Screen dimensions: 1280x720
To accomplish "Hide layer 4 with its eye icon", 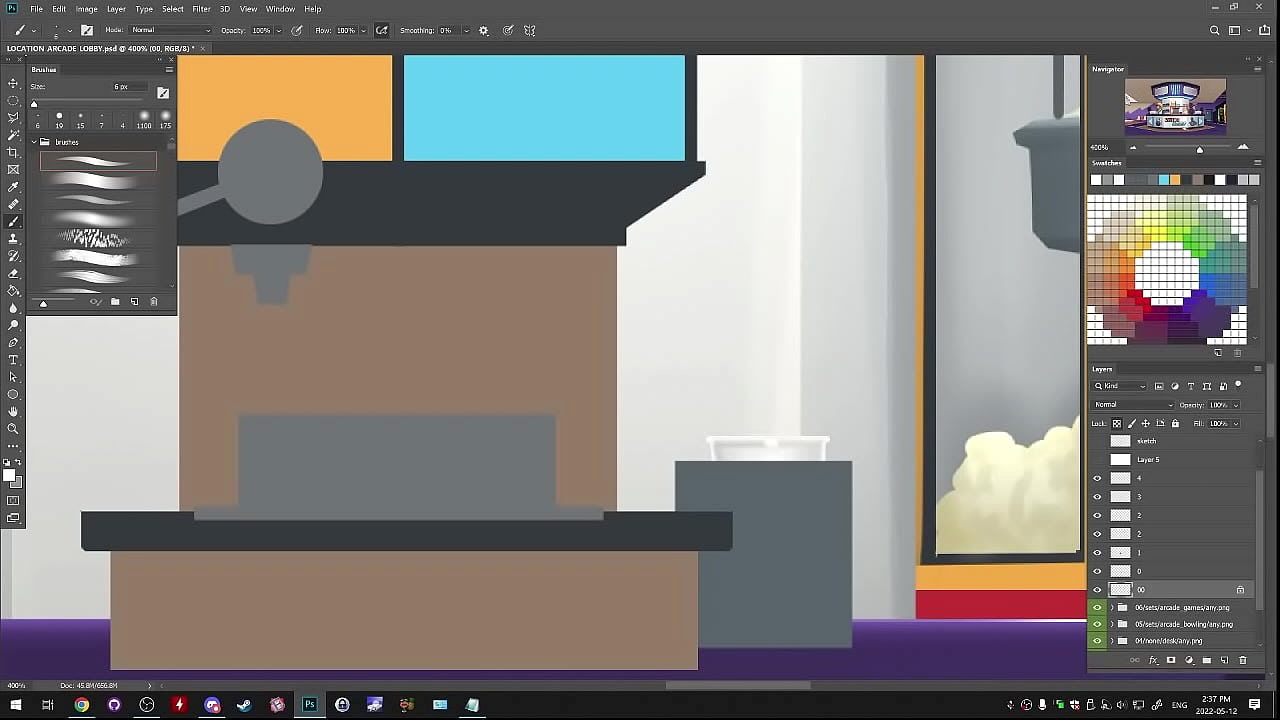I will (x=1097, y=478).
